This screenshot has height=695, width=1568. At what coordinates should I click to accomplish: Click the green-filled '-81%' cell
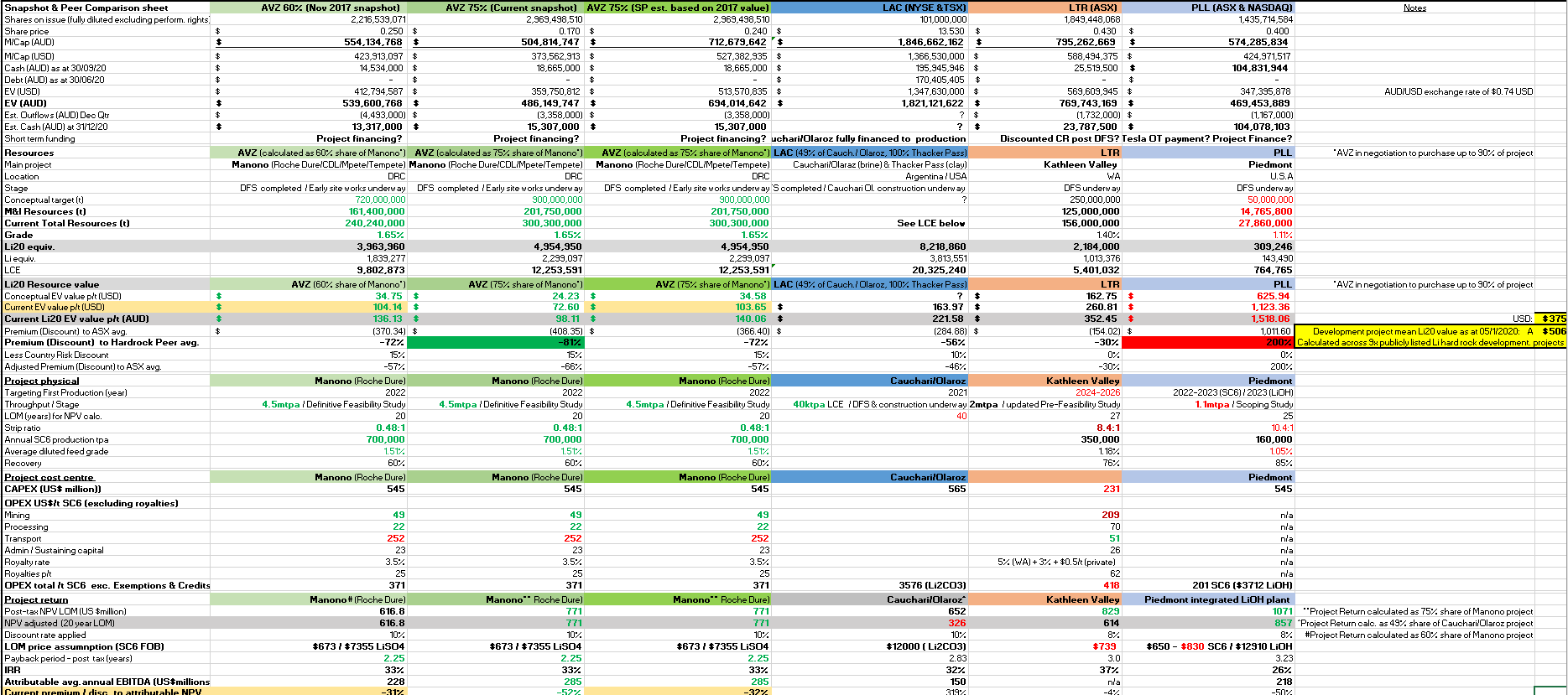[x=495, y=342]
